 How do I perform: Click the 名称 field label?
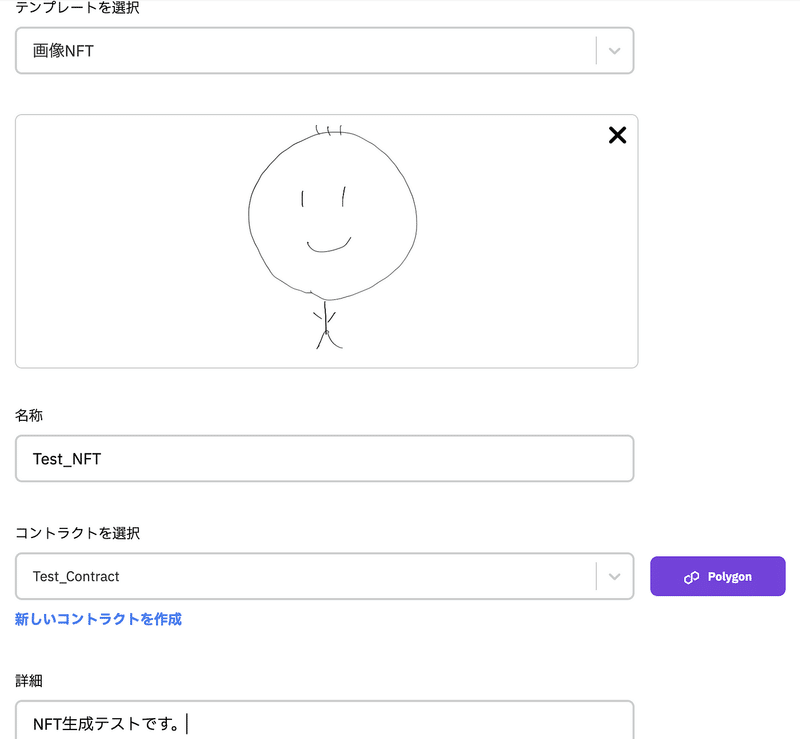click(x=29, y=415)
